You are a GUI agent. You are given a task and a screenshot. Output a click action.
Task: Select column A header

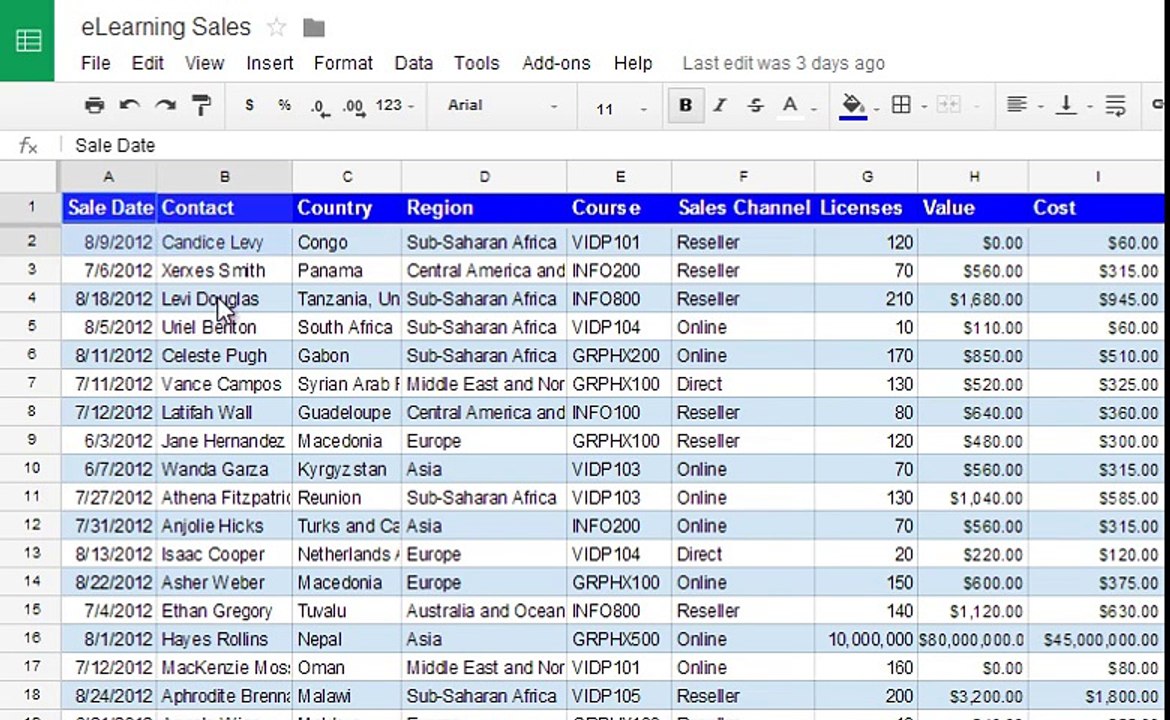tap(109, 177)
